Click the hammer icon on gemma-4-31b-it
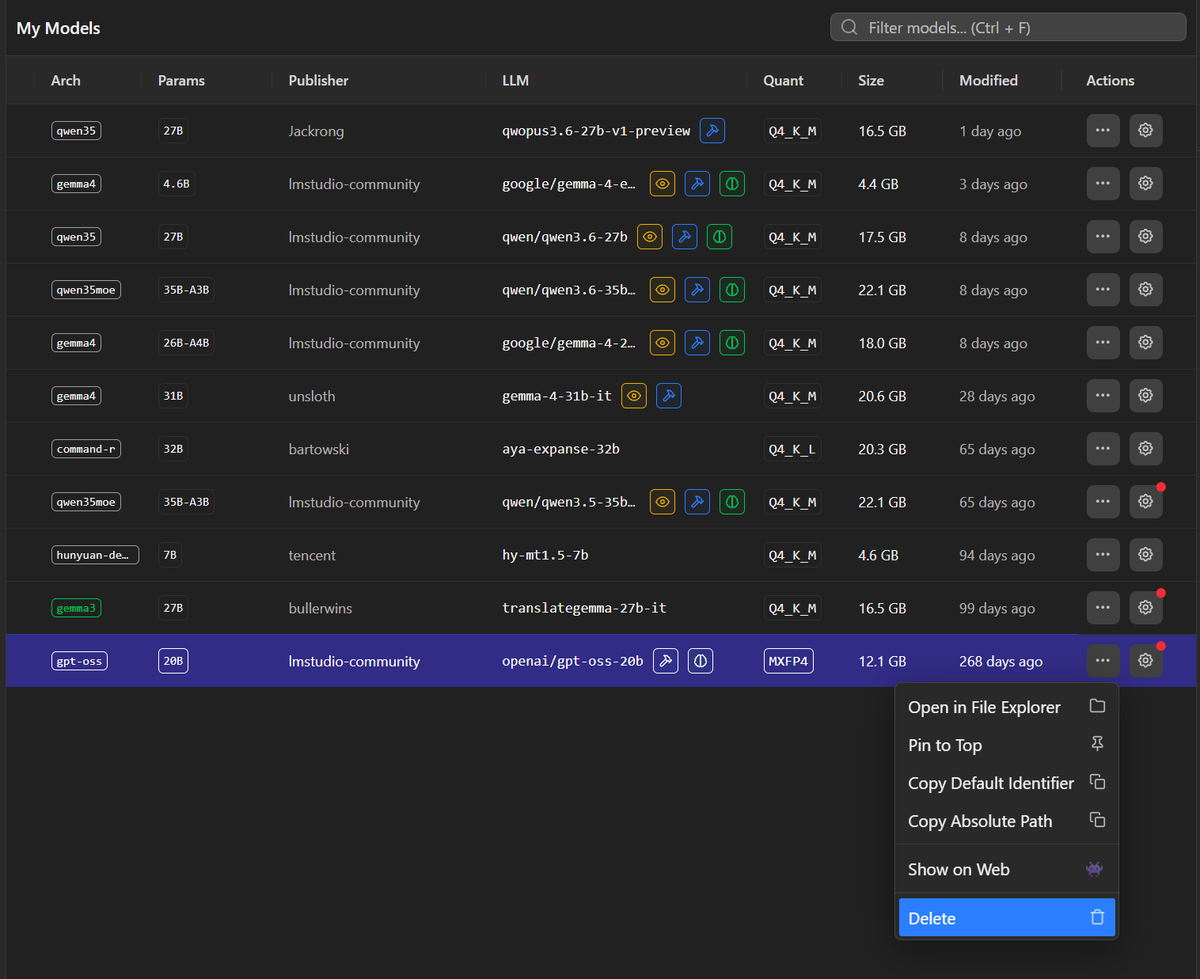The width and height of the screenshot is (1200, 979). (x=669, y=396)
